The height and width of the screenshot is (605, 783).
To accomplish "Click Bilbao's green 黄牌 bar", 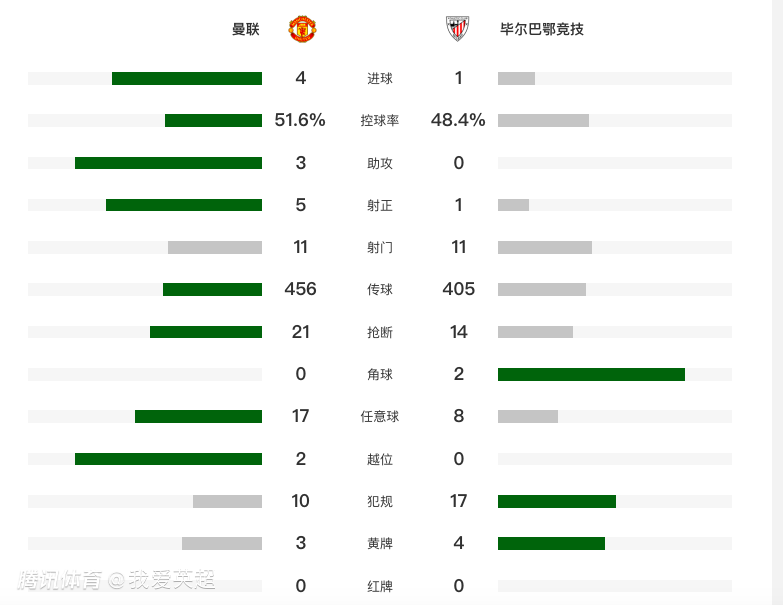I will pyautogui.click(x=551, y=543).
